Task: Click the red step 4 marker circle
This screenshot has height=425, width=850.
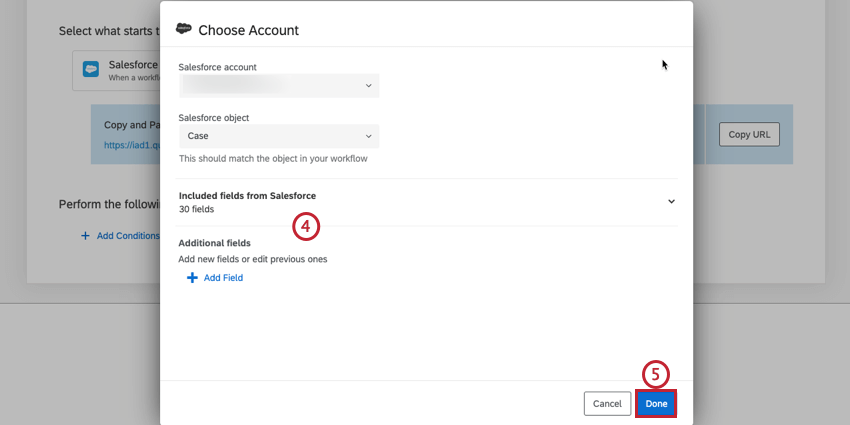Action: point(307,227)
